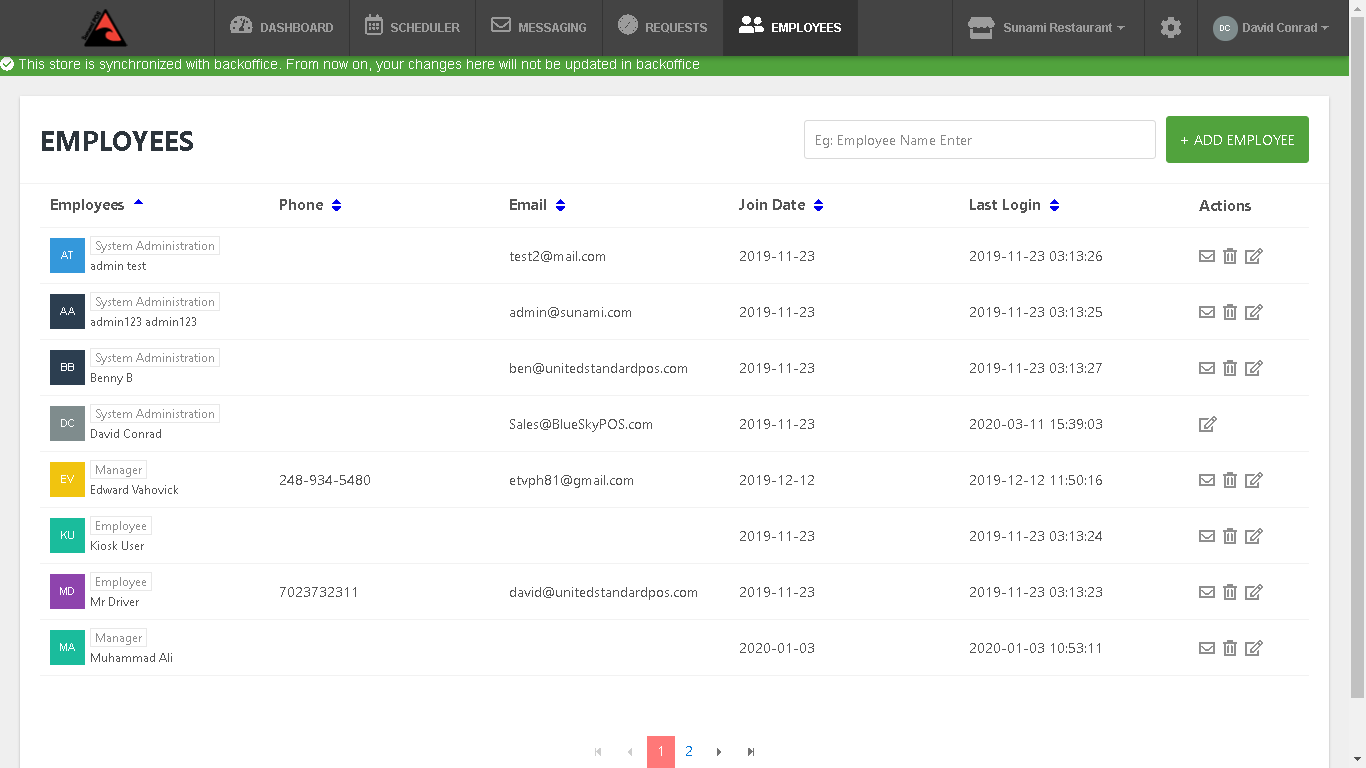Open the Scheduler tab
Image resolution: width=1366 pixels, height=768 pixels.
[x=412, y=28]
